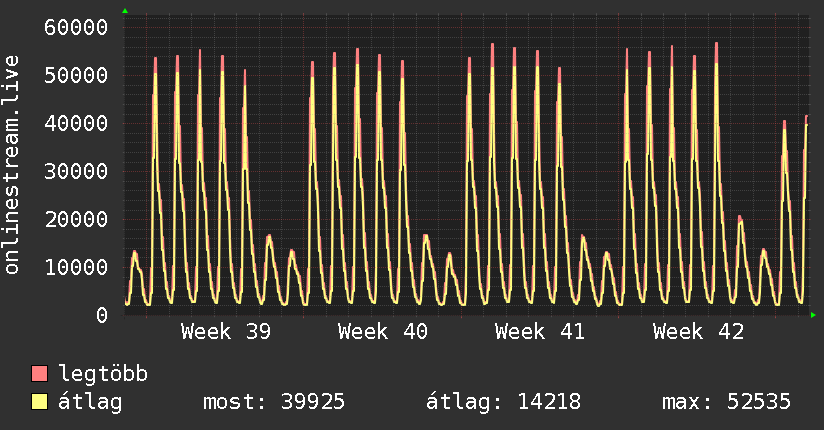Click the Week 42 axis label
The height and width of the screenshot is (430, 824).
point(698,332)
